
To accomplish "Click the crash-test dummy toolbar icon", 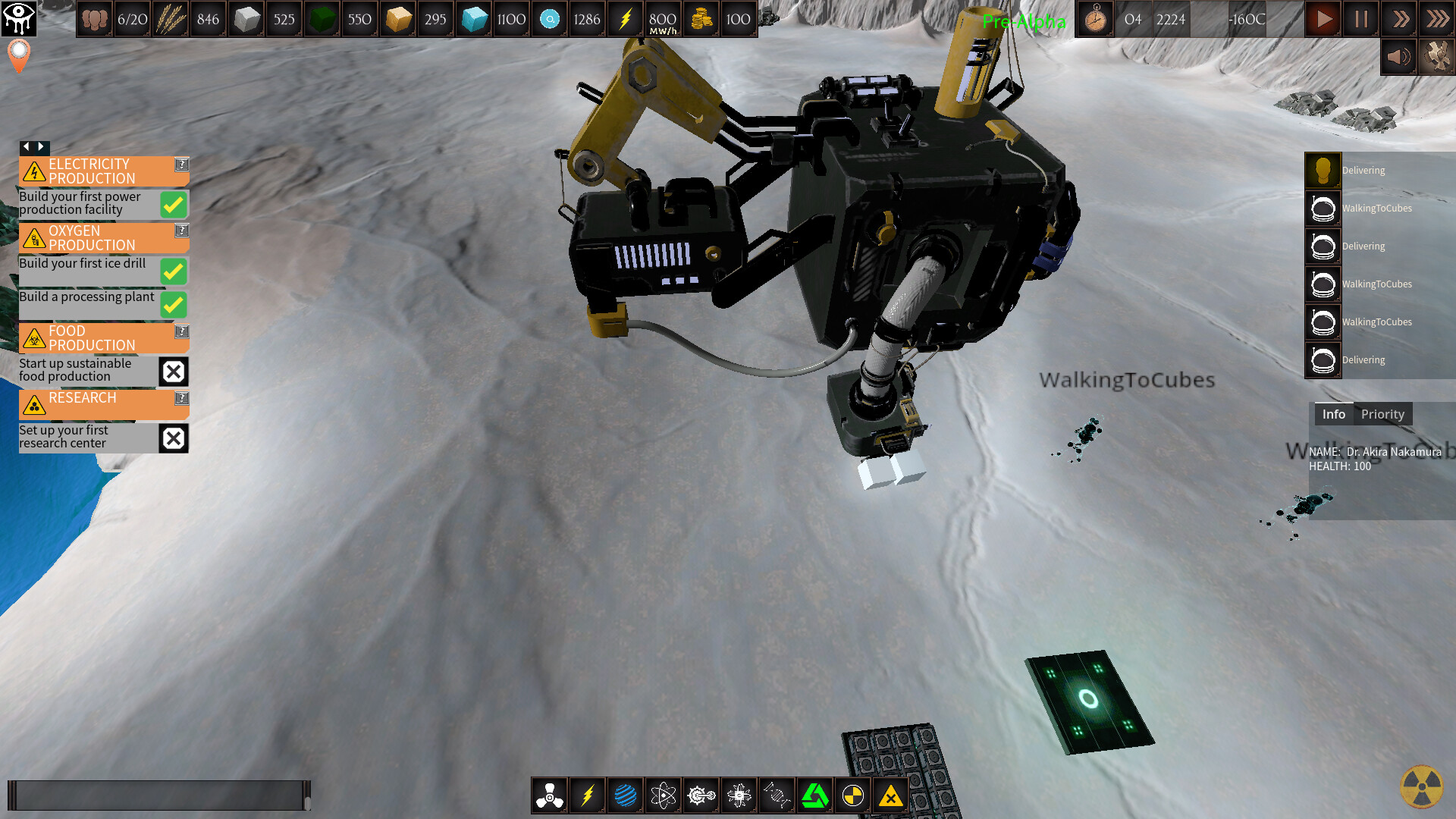I will (x=852, y=795).
